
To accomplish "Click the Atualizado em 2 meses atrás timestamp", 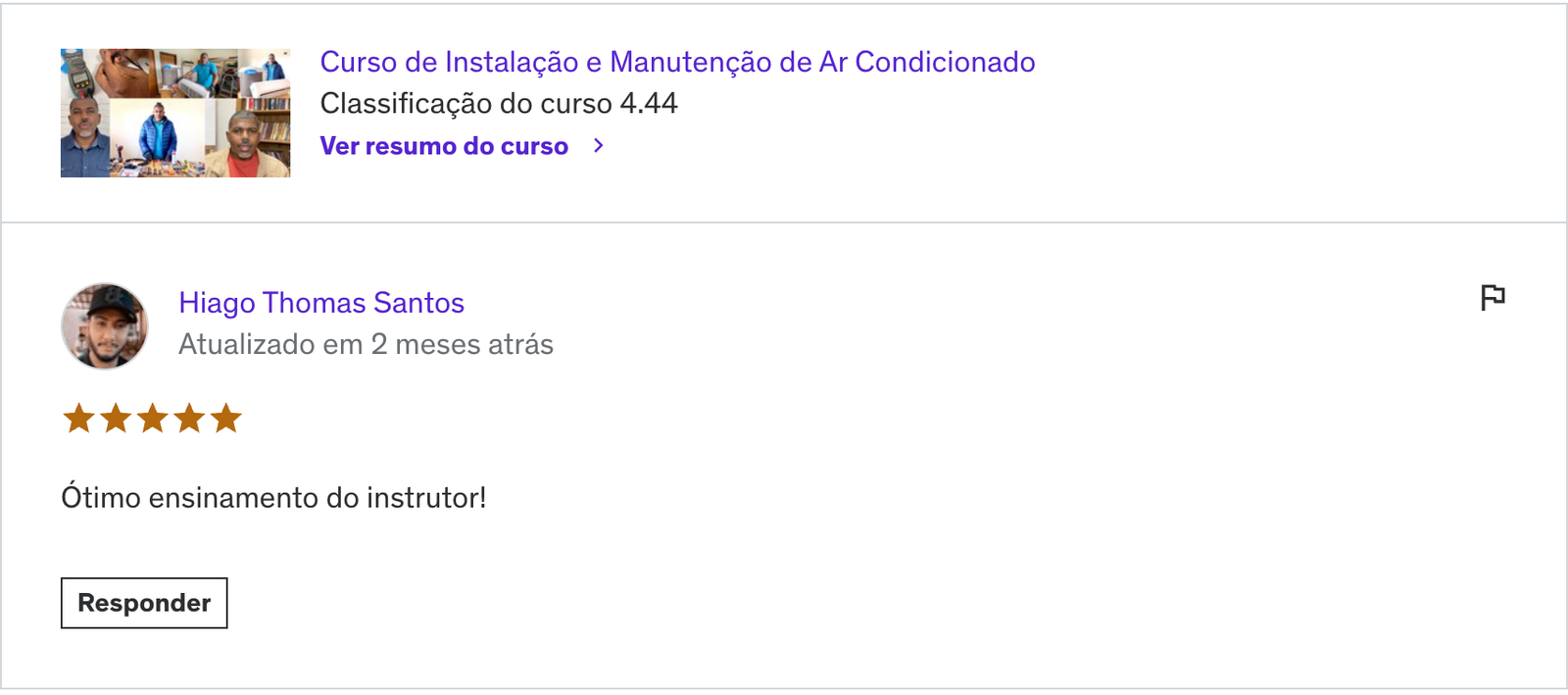I will coord(366,344).
